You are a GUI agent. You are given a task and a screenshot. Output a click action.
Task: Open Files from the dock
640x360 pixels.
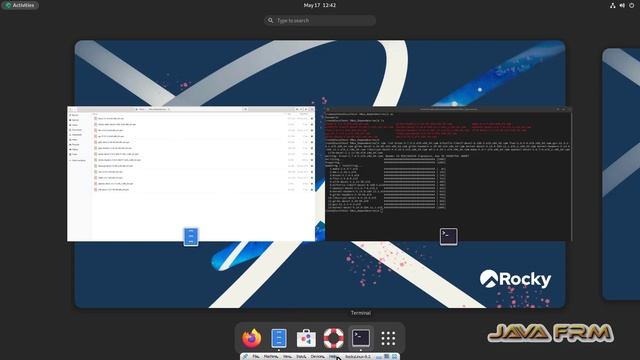click(x=279, y=338)
